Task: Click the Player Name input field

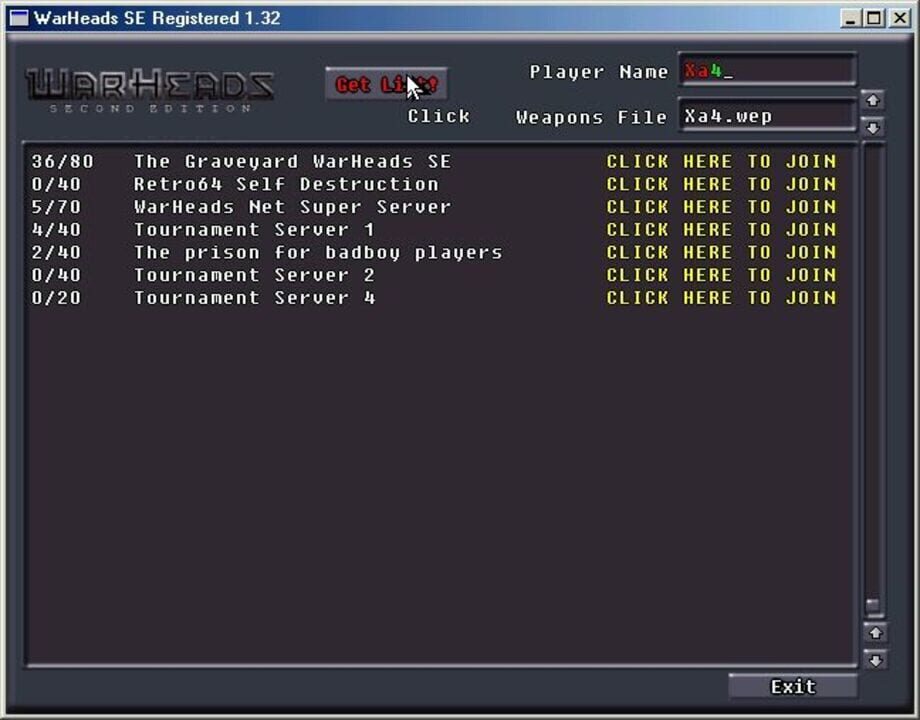Action: [x=765, y=71]
